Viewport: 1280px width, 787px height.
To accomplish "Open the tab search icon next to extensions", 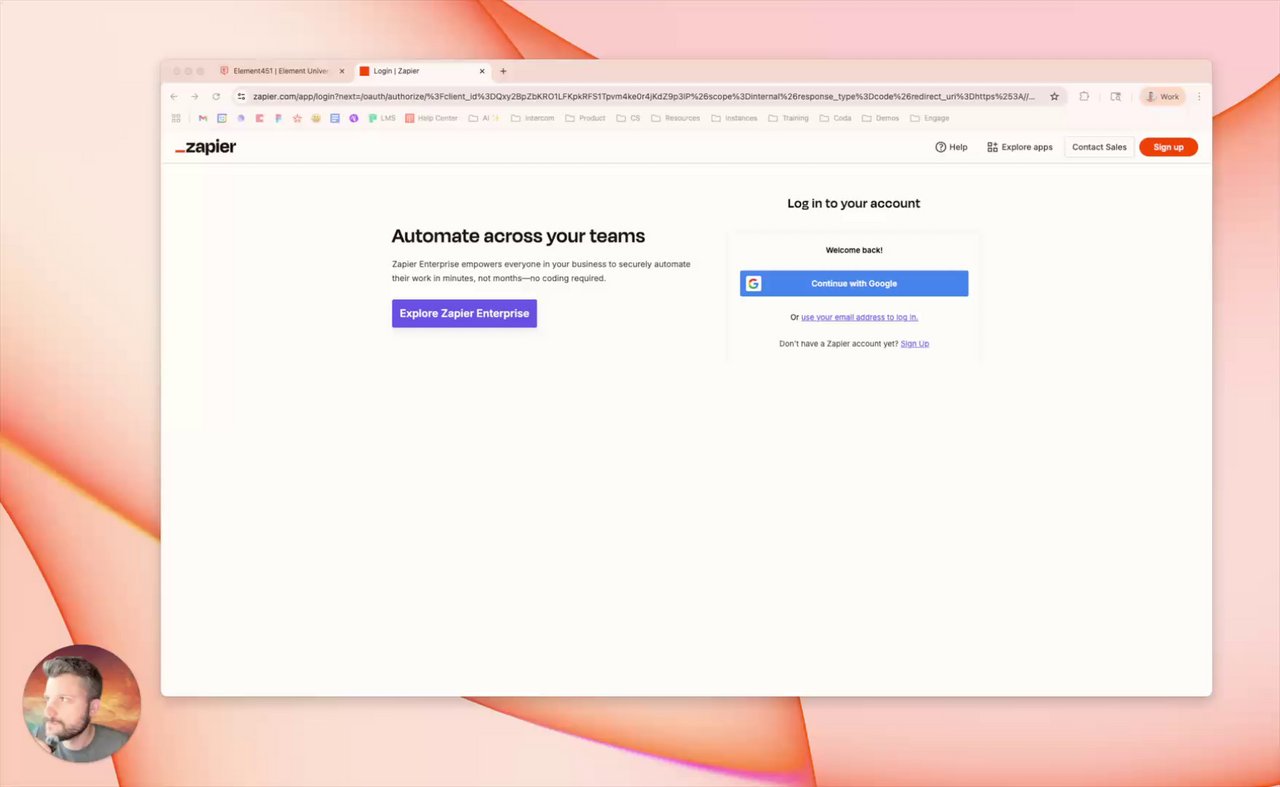I will (x=1116, y=97).
